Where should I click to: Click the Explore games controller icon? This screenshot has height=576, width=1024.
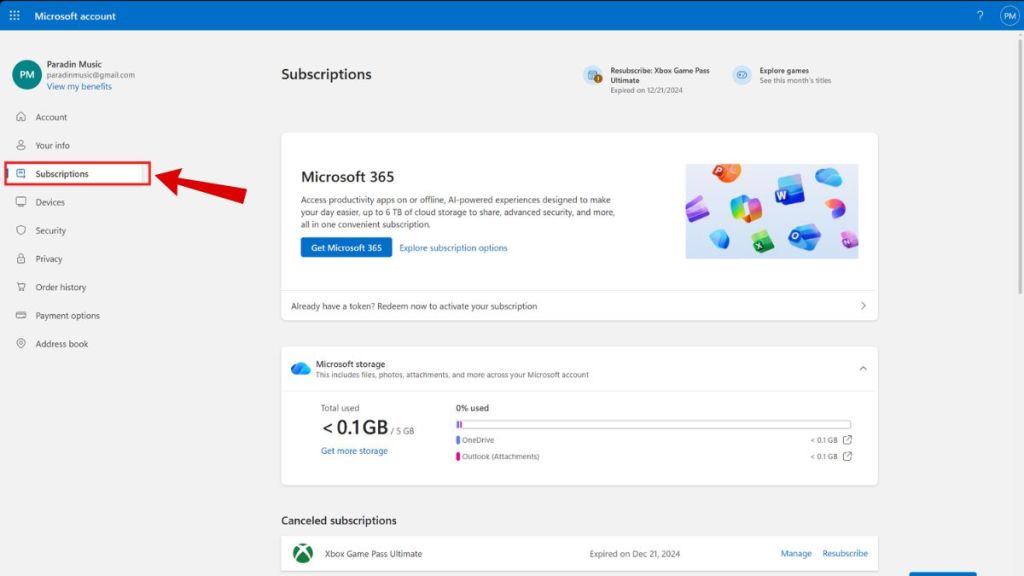point(741,75)
